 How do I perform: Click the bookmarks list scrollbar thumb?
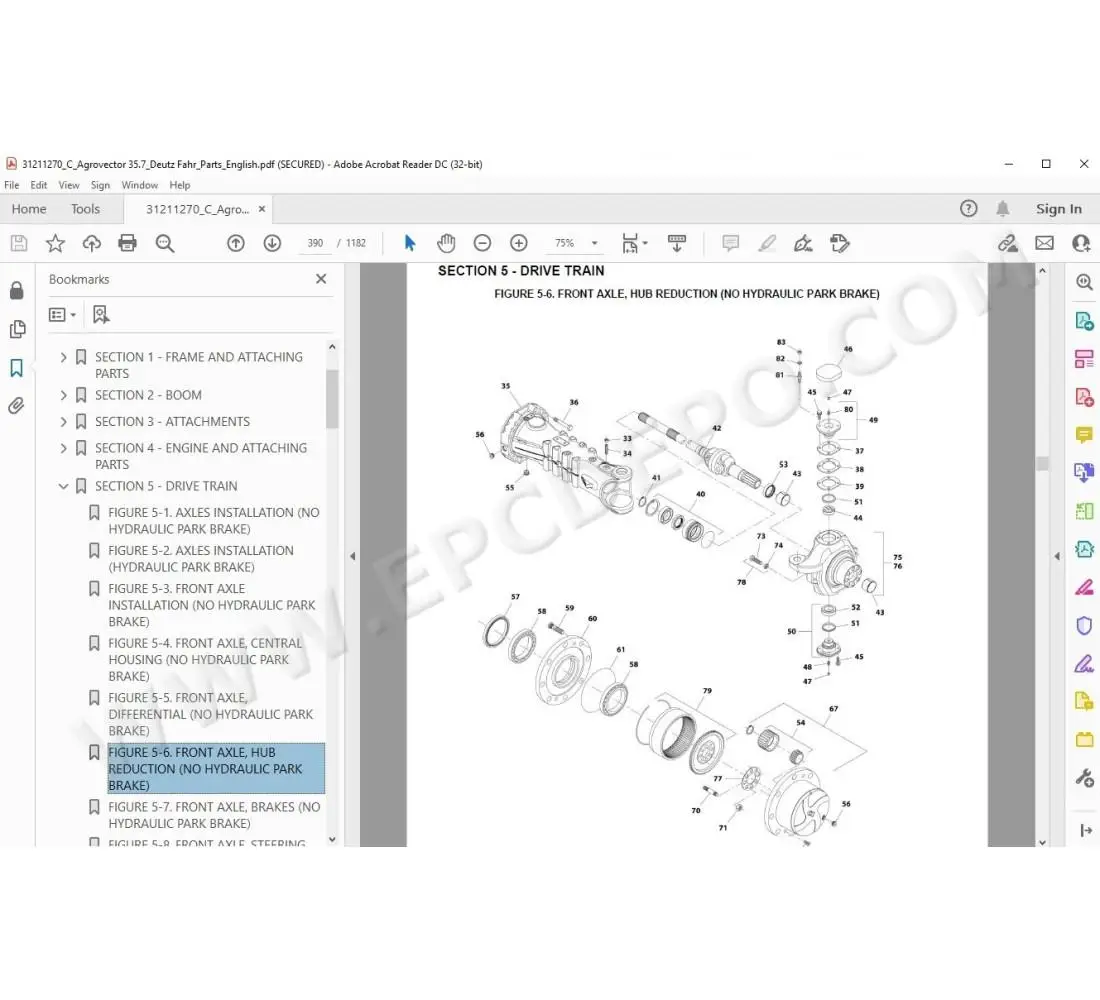332,398
